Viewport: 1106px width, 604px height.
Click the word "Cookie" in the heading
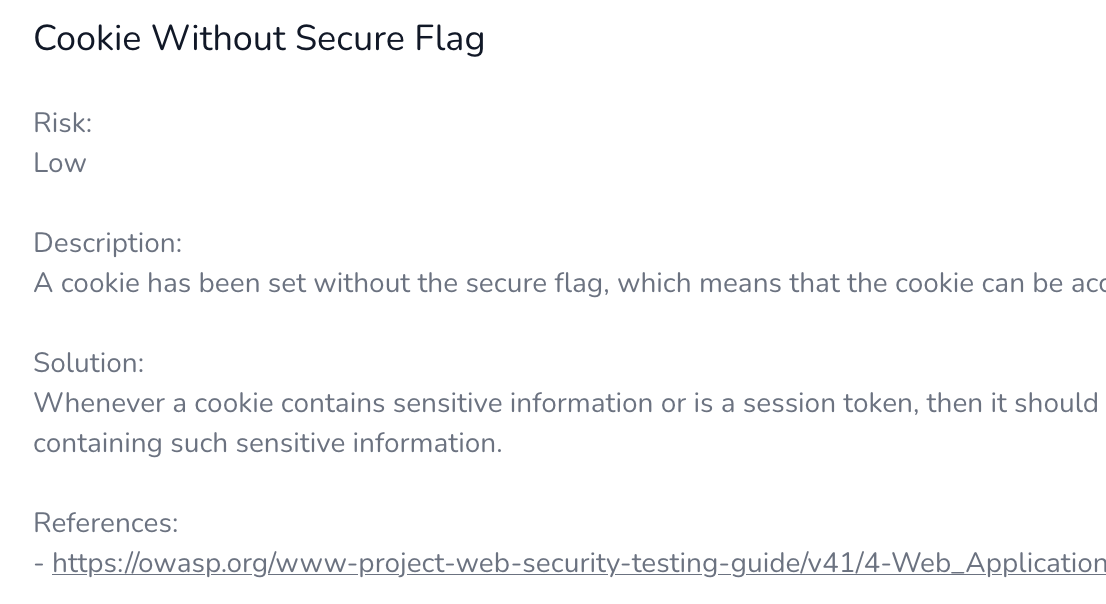(87, 39)
